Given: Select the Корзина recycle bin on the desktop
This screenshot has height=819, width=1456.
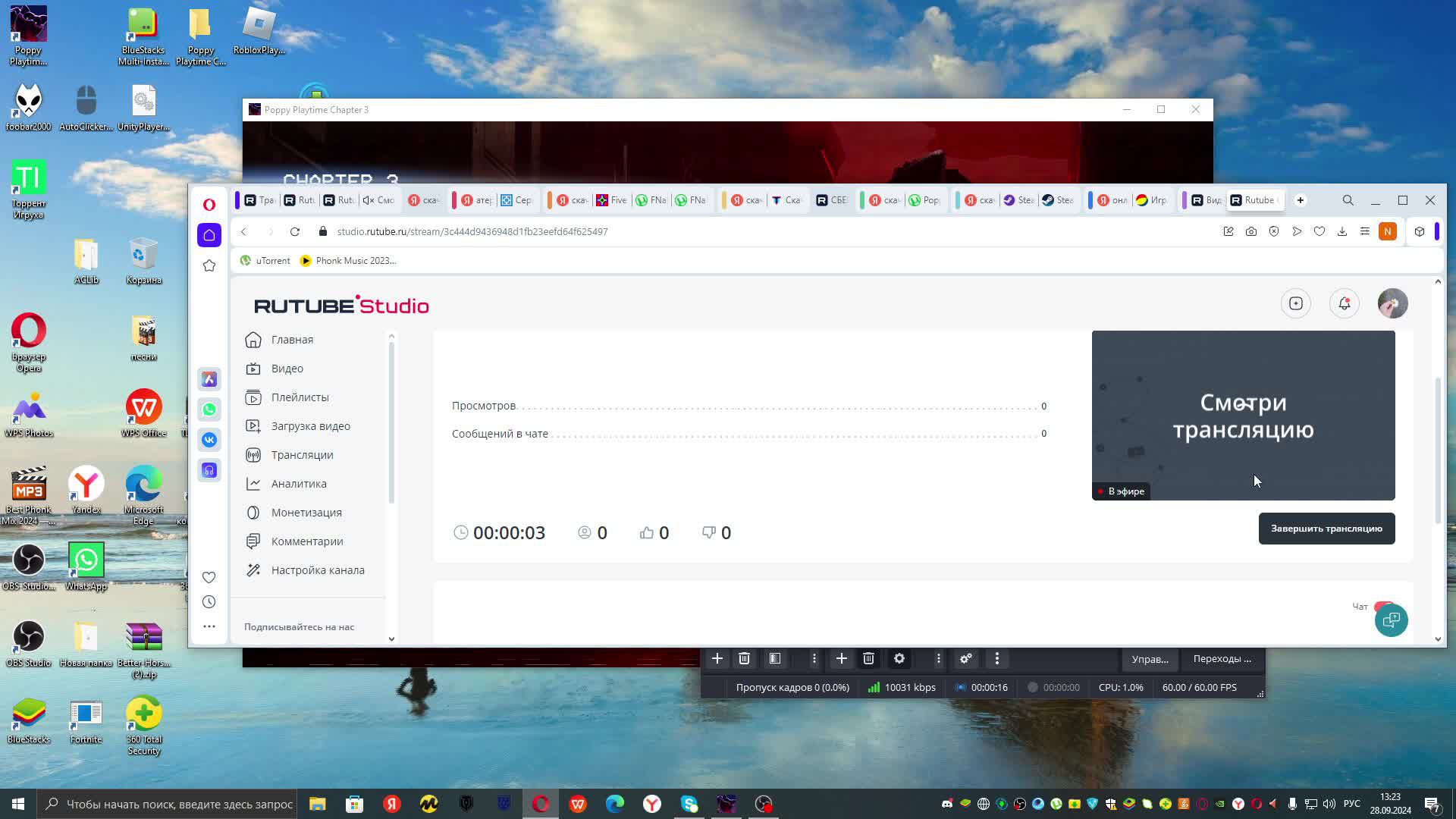Looking at the screenshot, I should (143, 261).
